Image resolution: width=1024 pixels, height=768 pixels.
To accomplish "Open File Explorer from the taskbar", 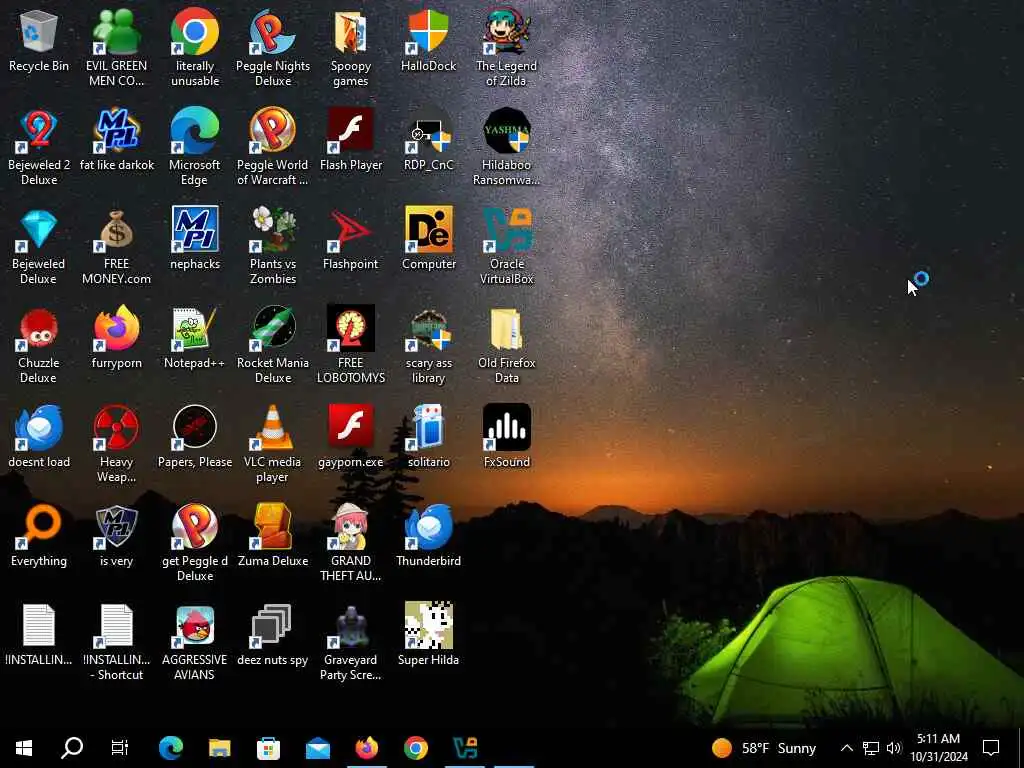I will [219, 748].
